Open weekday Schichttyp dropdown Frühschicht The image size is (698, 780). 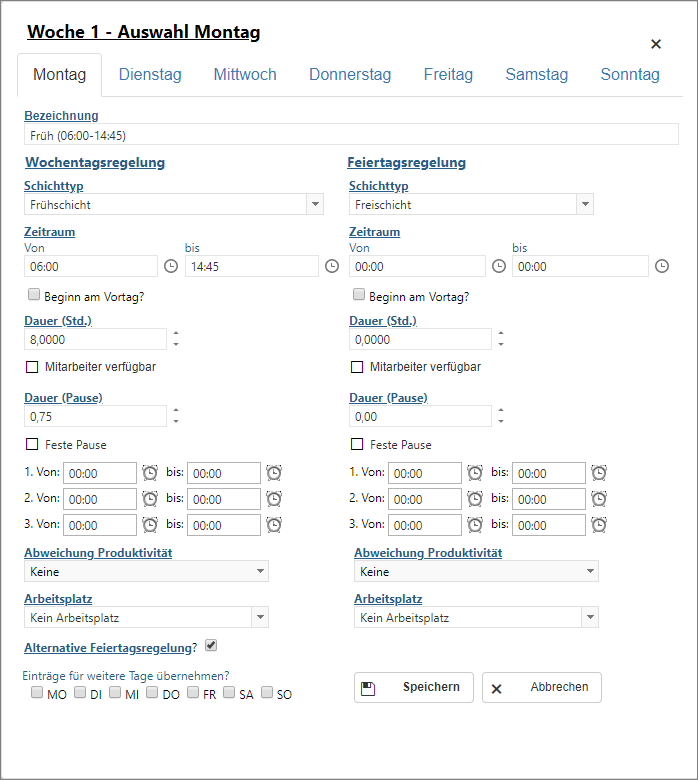[x=315, y=204]
